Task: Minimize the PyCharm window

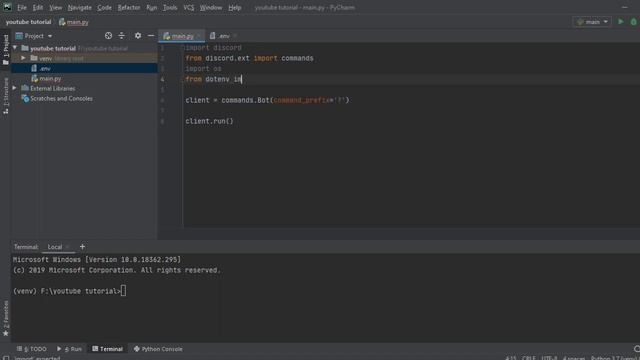Action: point(624,7)
